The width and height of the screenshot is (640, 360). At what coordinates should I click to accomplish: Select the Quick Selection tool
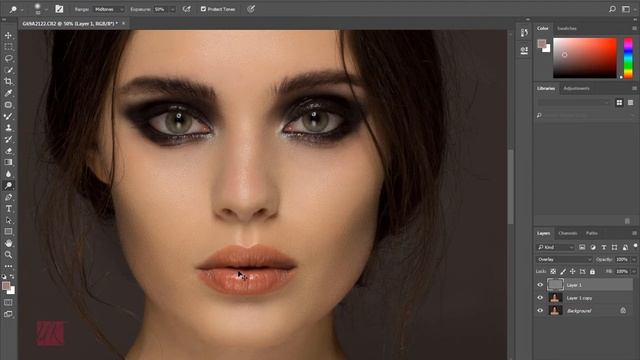[8, 70]
